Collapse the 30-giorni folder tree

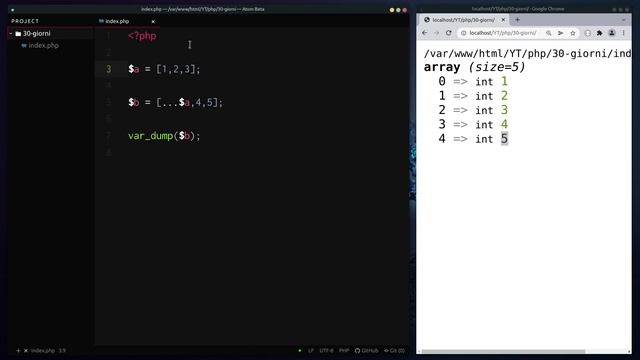point(11,33)
